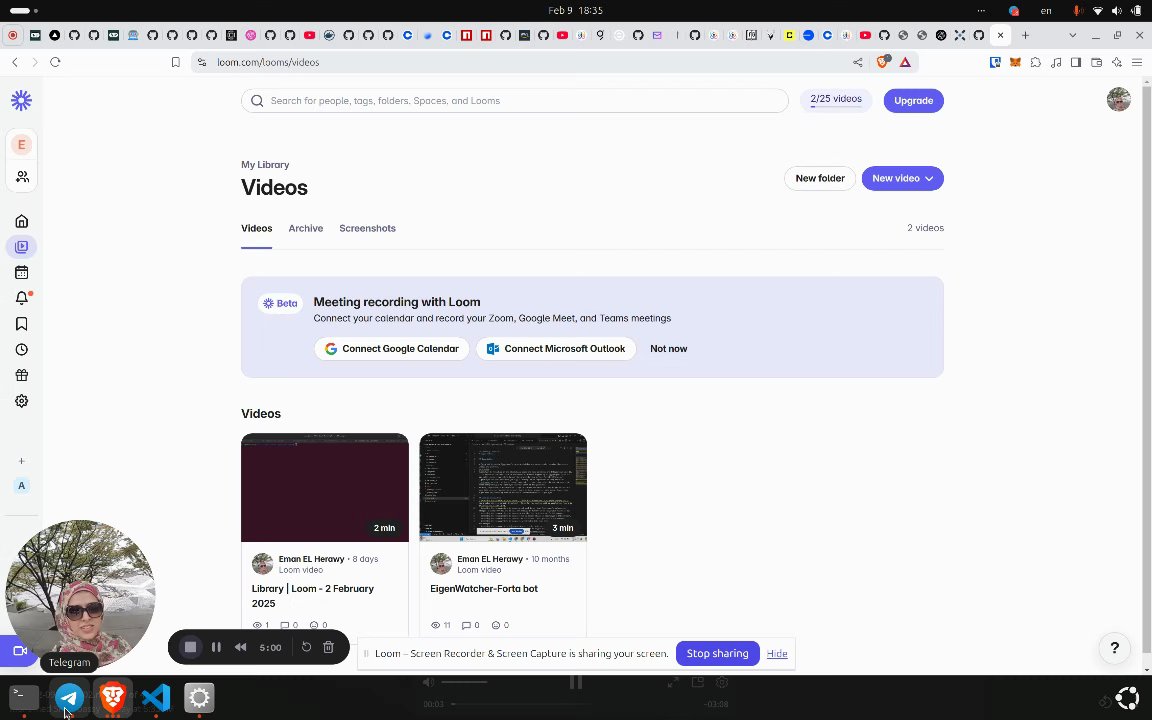This screenshot has height=720, width=1152.
Task: Open Terminal from the dock
Action: 24,696
